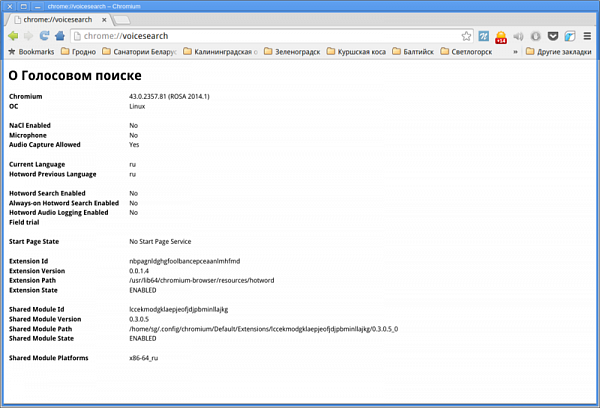Open the Зеленоградск bookmark folder
600x408 pixels.
(292, 52)
